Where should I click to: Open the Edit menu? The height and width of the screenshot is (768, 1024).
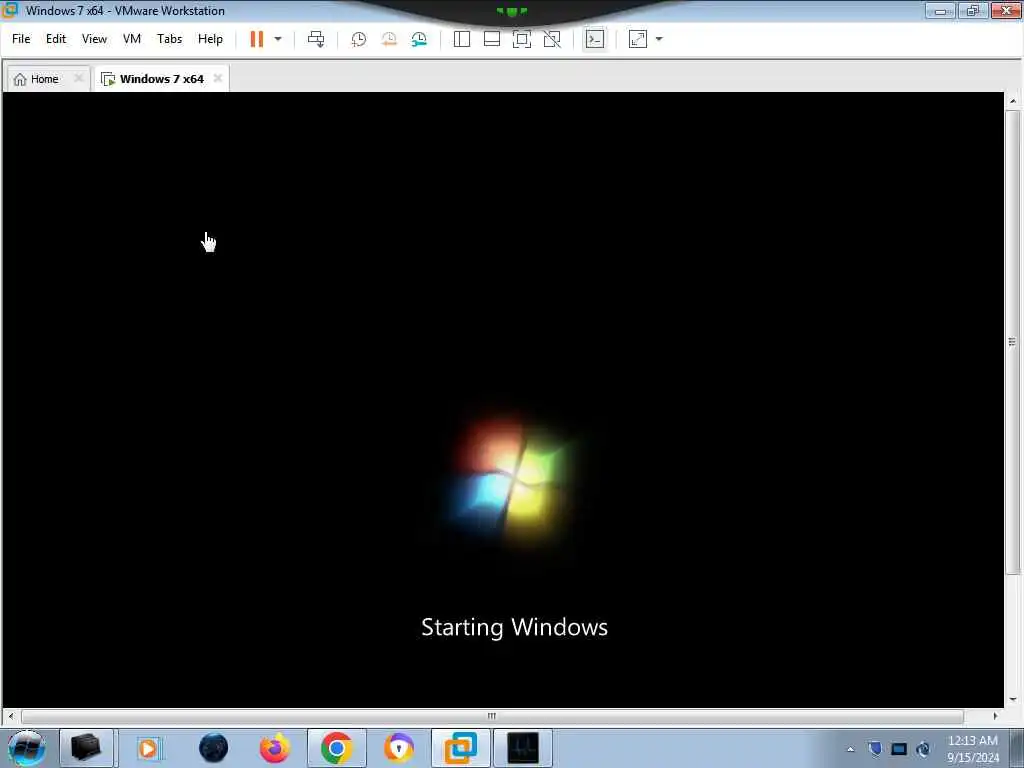coord(56,39)
